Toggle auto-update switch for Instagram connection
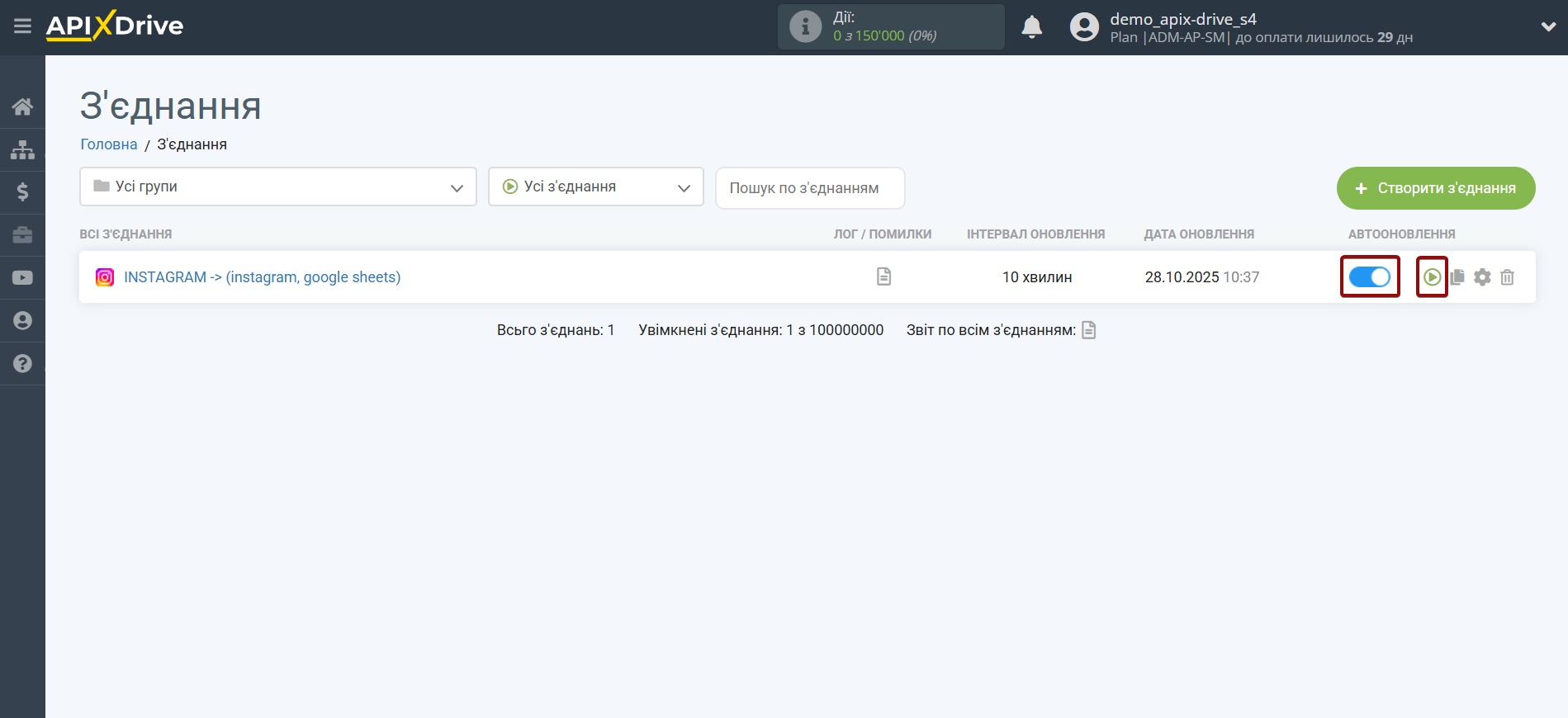 (1369, 277)
